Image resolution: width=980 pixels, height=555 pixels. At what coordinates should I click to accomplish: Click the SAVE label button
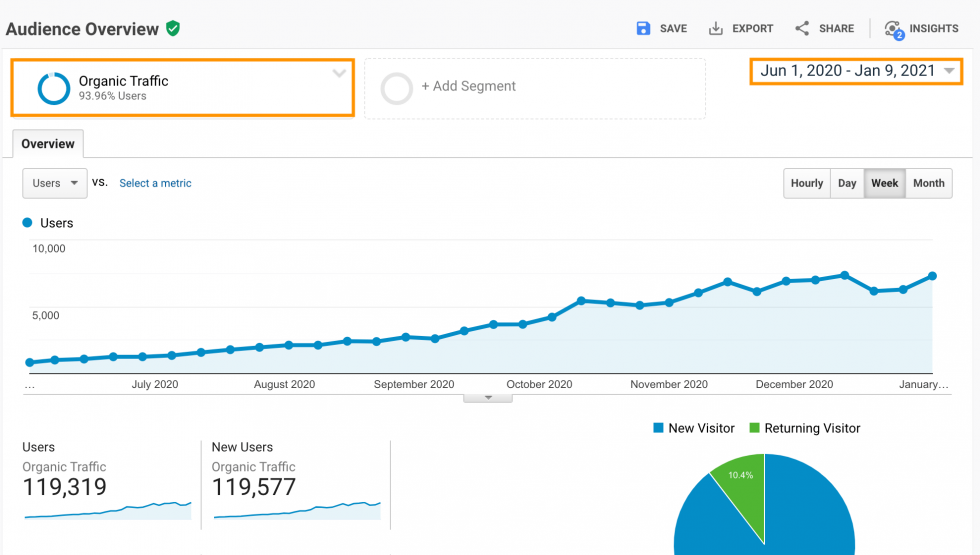pyautogui.click(x=673, y=29)
